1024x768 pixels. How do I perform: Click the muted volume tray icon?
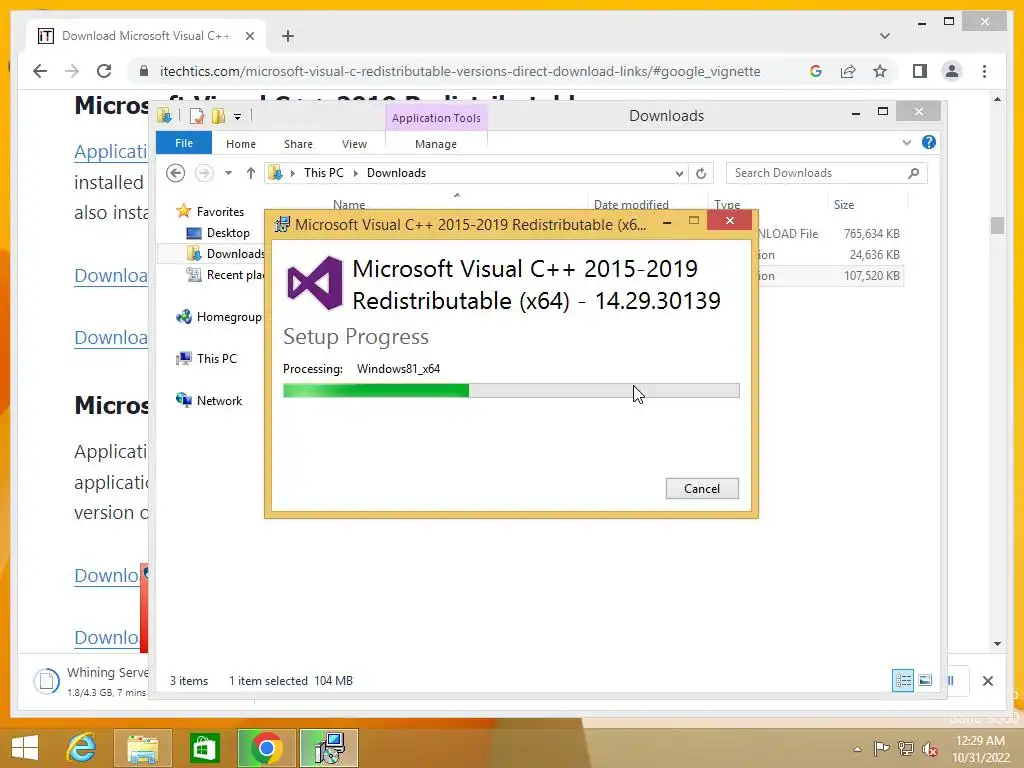click(929, 749)
